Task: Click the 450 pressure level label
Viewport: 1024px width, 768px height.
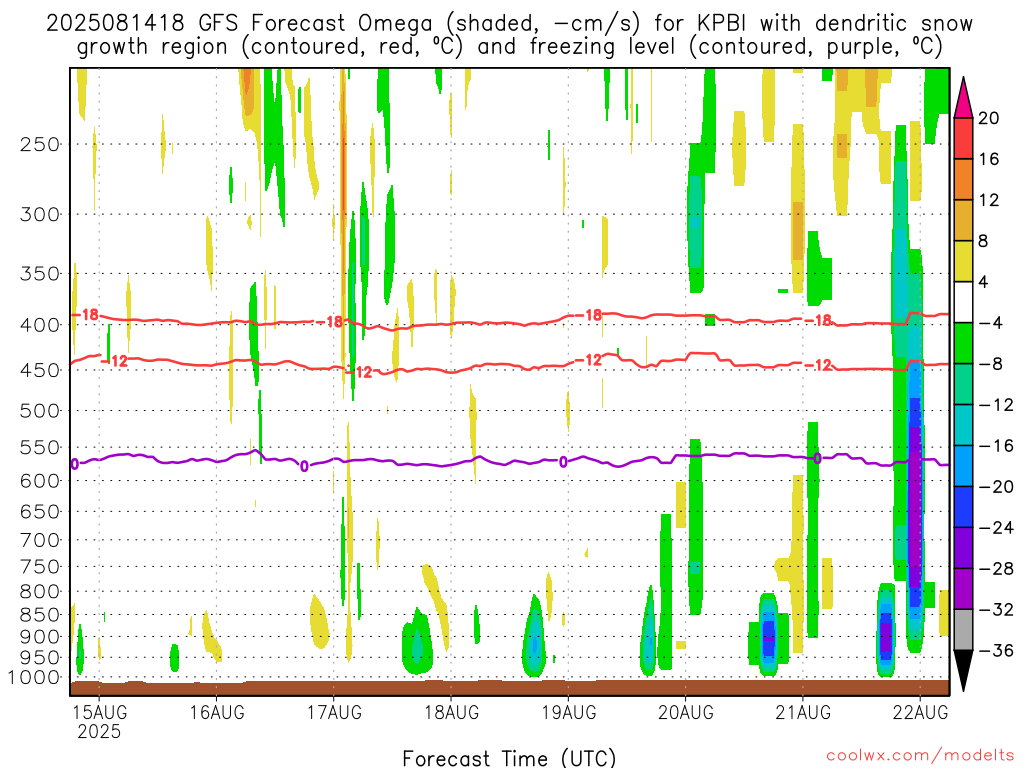Action: click(x=40, y=370)
